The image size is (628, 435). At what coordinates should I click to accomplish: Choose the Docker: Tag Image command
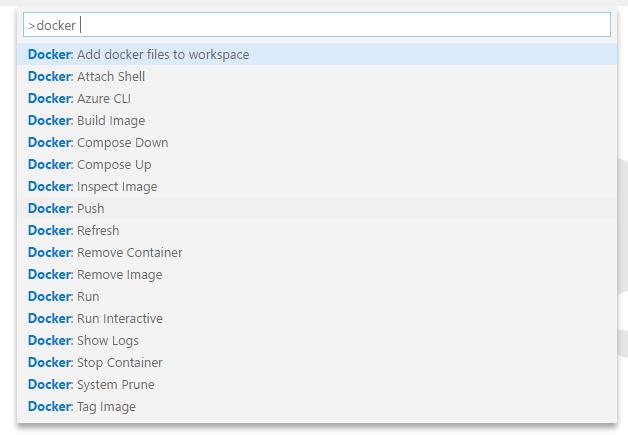point(317,407)
